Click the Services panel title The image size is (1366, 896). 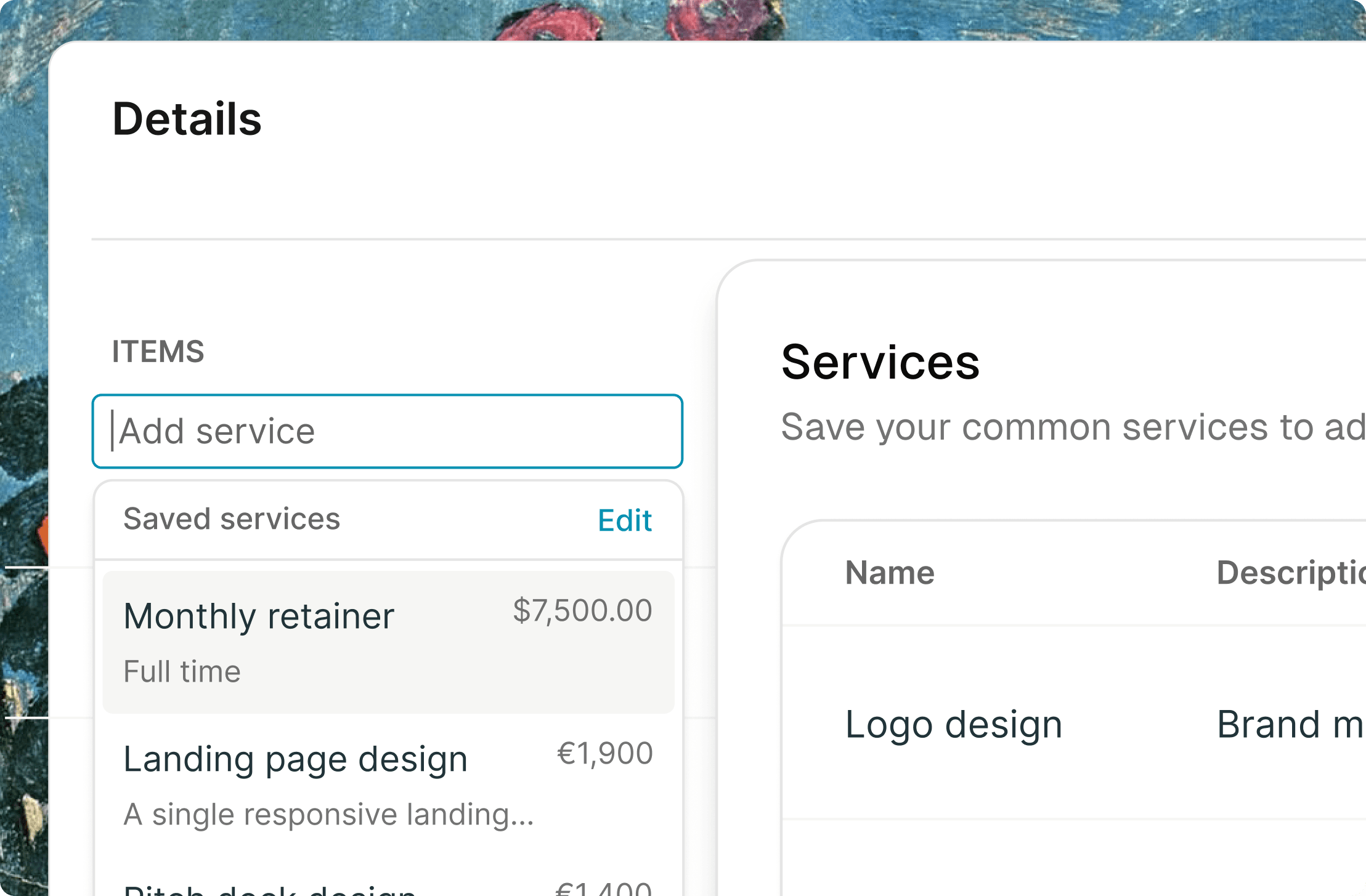click(x=880, y=362)
